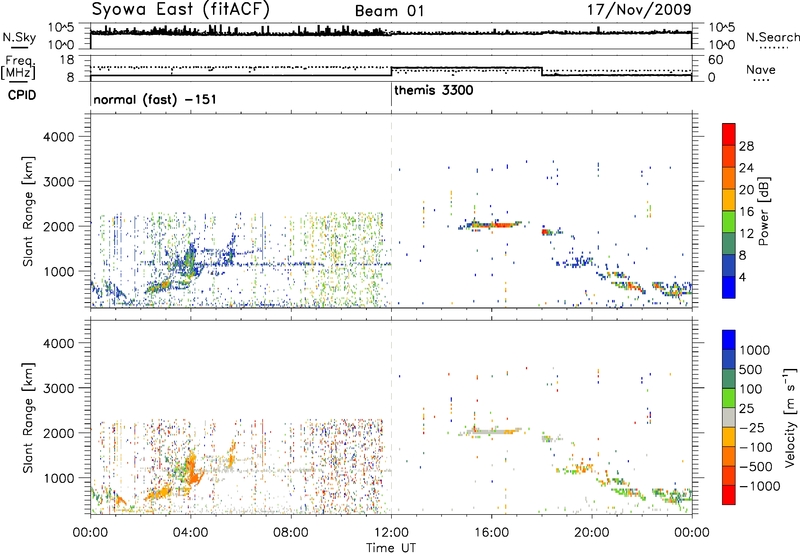Click the "60" Nave axis label

coord(716,60)
